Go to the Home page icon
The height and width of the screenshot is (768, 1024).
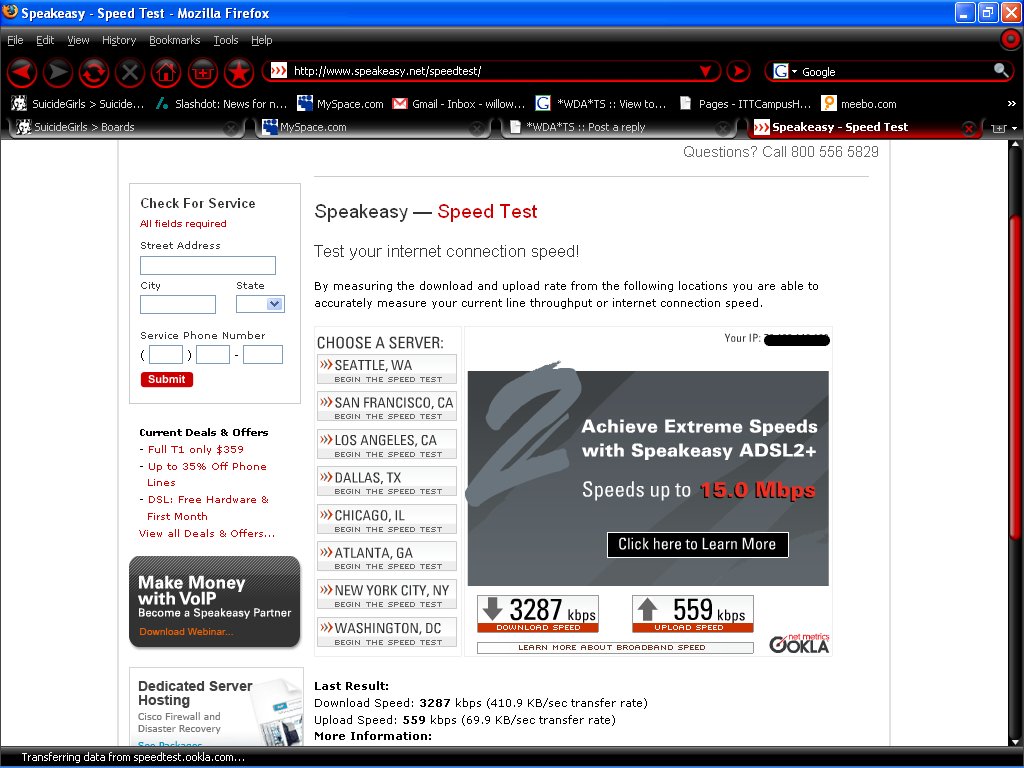click(x=166, y=72)
